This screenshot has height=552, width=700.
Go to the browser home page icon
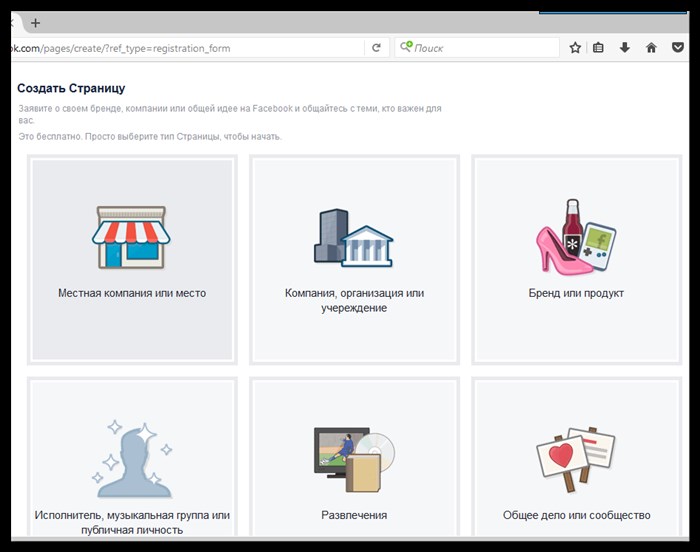click(651, 47)
